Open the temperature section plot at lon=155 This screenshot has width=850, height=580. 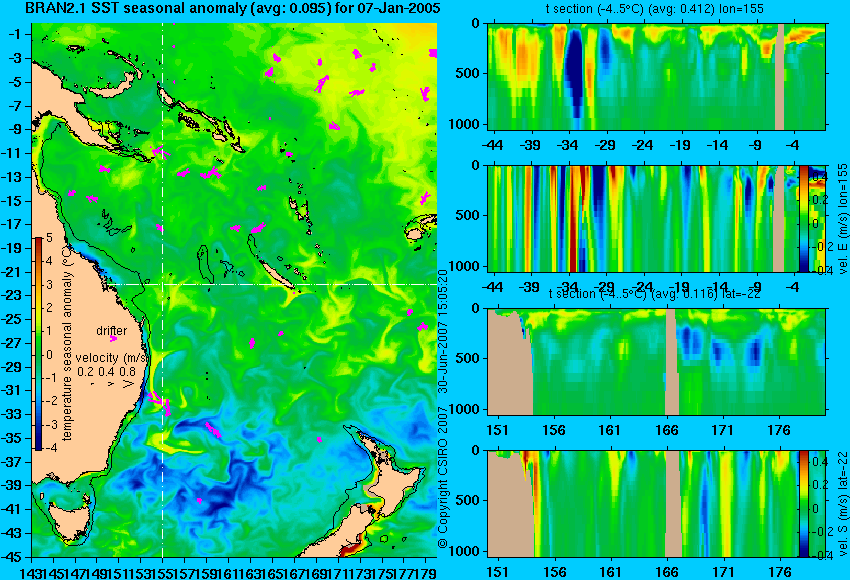click(656, 76)
